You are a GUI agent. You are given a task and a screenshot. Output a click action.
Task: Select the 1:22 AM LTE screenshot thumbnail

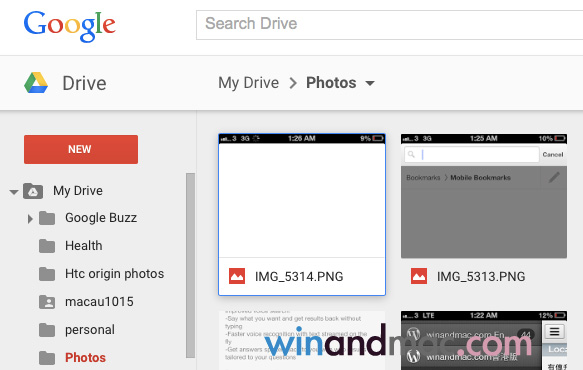484,340
